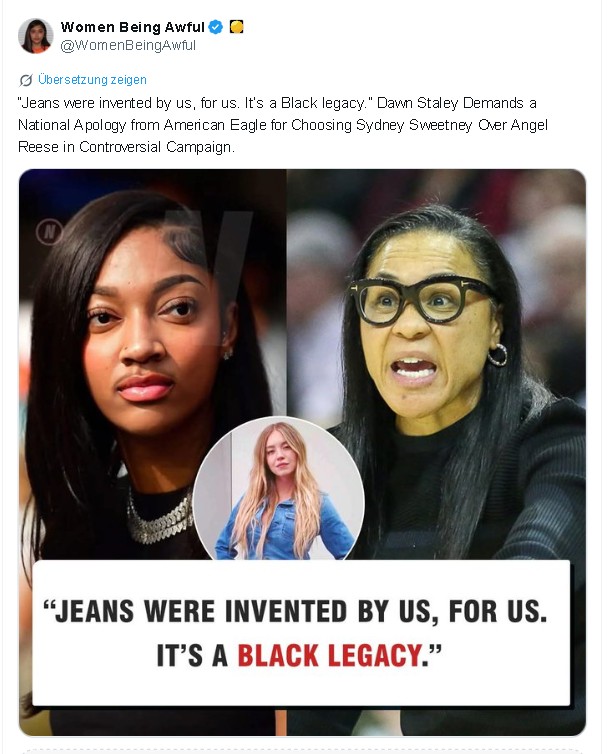608x754 pixels.
Task: Open the right photo of the woman with glasses
Action: [436, 365]
